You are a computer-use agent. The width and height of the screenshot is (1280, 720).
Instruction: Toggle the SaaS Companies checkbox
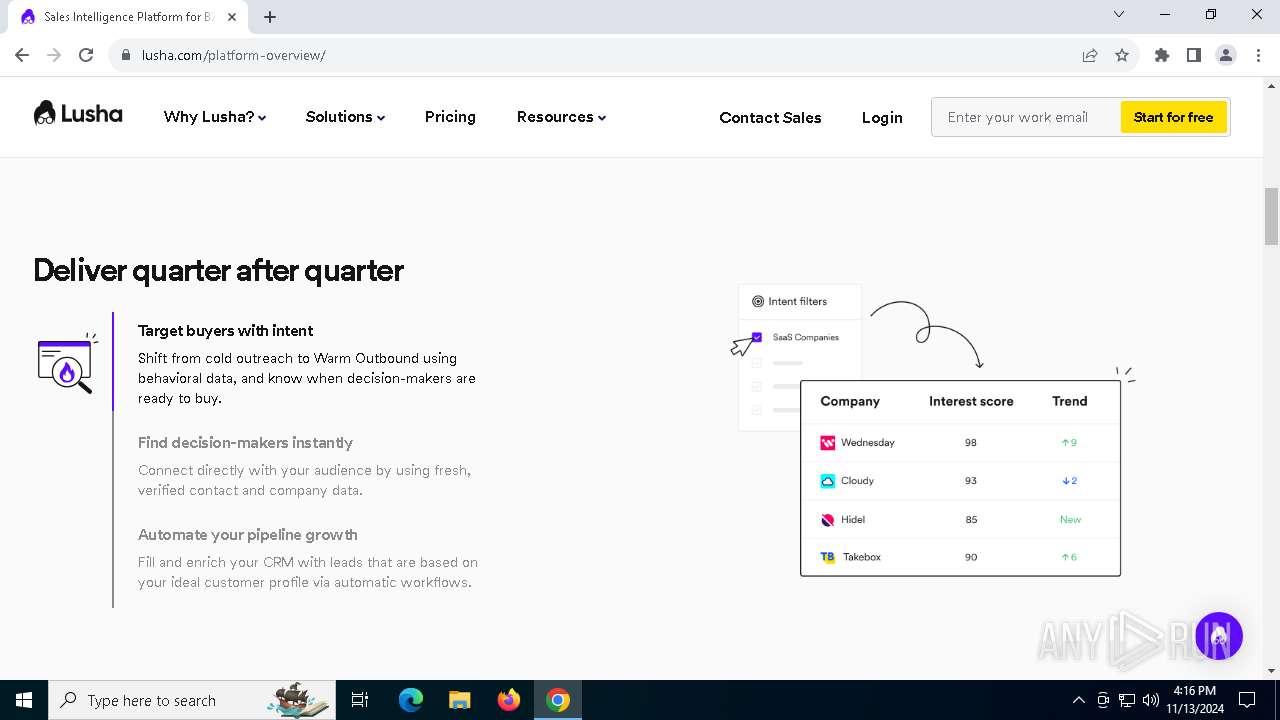click(757, 337)
